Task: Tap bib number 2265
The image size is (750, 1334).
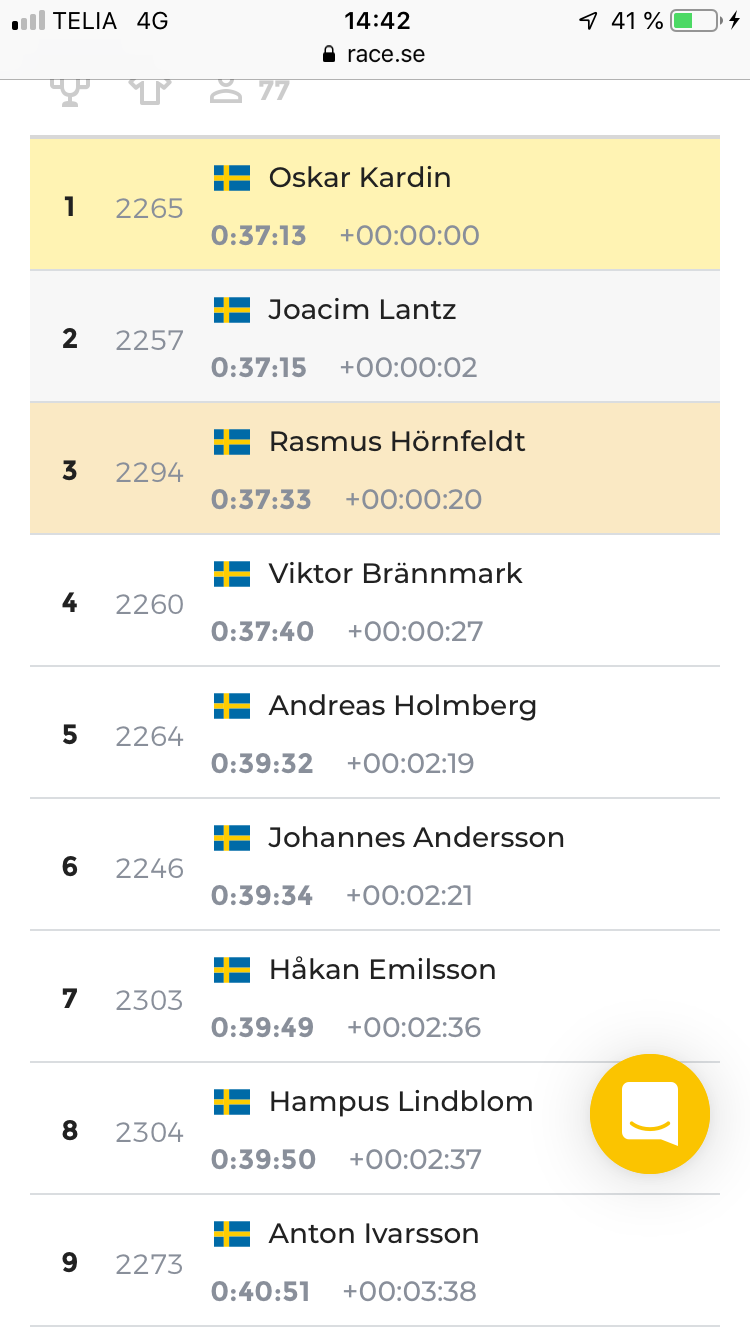Action: click(x=149, y=208)
